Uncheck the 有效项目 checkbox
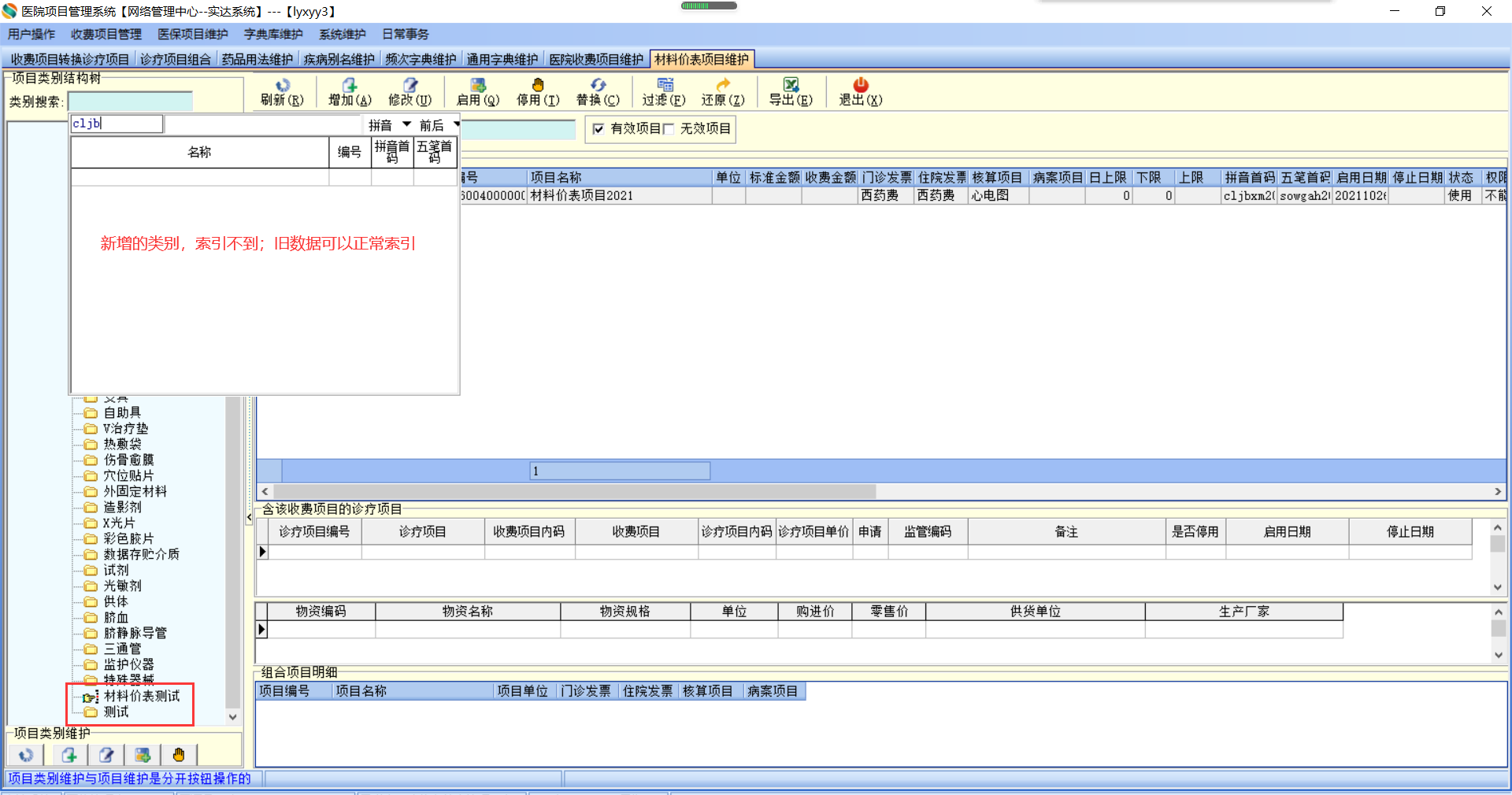Viewport: 1512px width, 795px height. (598, 129)
